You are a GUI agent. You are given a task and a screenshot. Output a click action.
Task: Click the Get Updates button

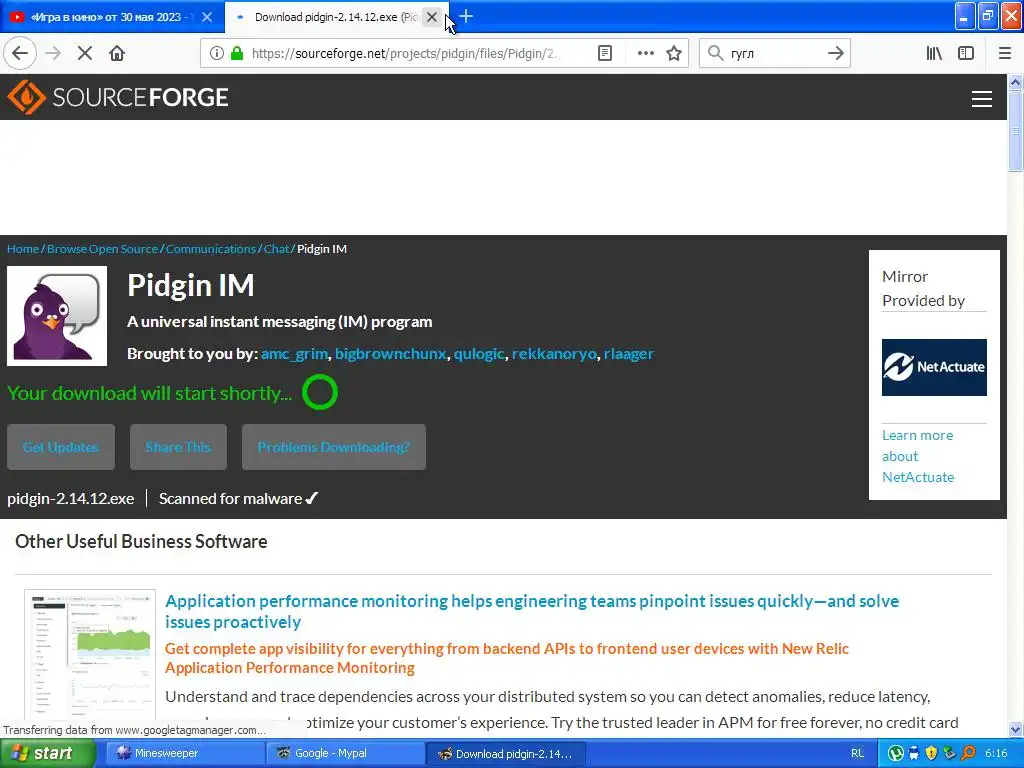coord(61,447)
